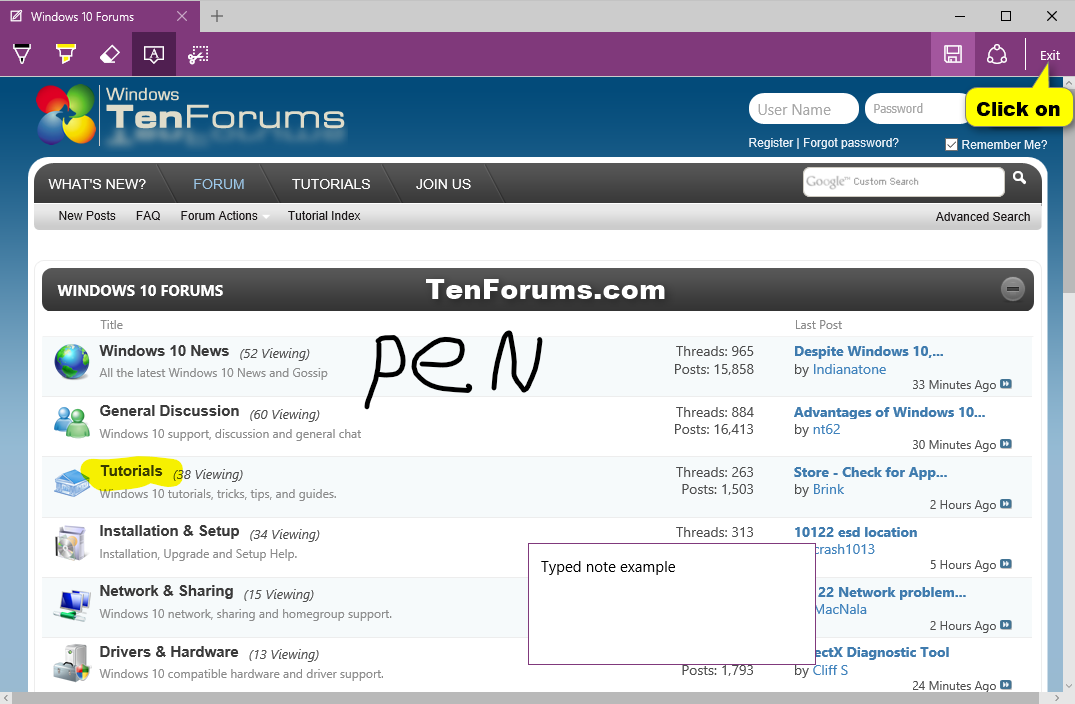Open the Installation & Setup forum
1075x704 pixels.
coord(169,531)
